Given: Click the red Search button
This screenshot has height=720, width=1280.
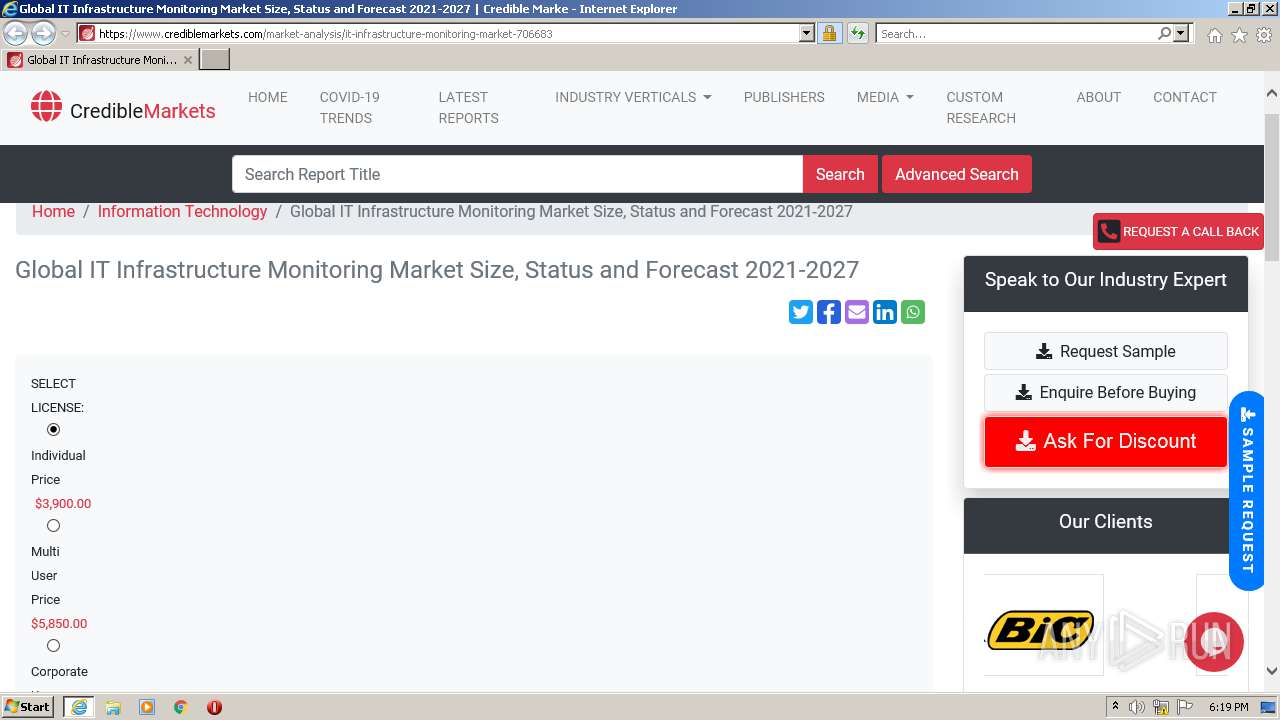Looking at the screenshot, I should 840,174.
